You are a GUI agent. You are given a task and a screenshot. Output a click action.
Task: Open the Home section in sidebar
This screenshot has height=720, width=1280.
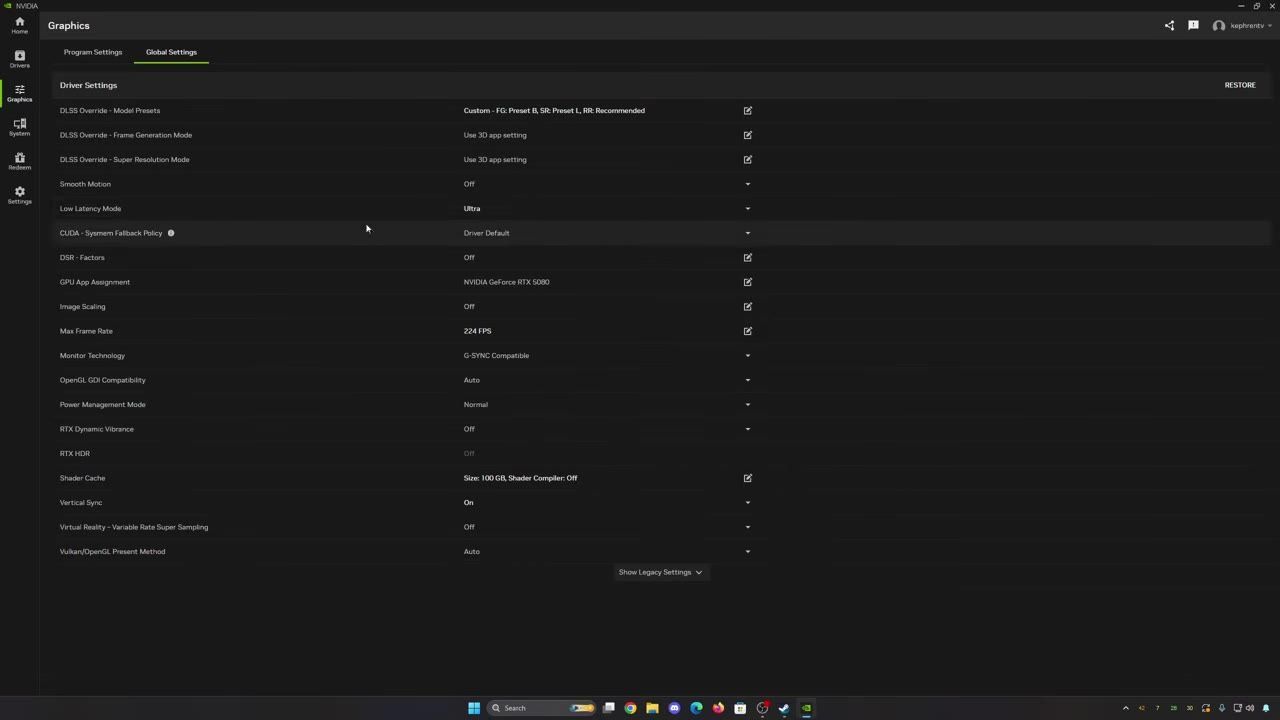19,25
